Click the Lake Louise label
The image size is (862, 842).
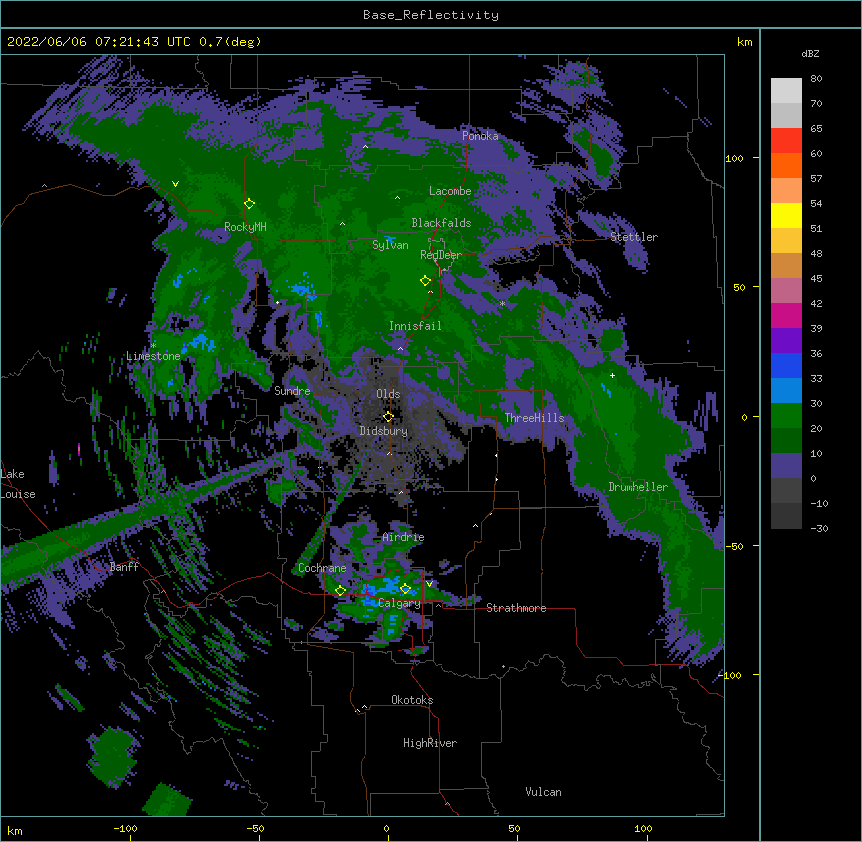[18, 484]
